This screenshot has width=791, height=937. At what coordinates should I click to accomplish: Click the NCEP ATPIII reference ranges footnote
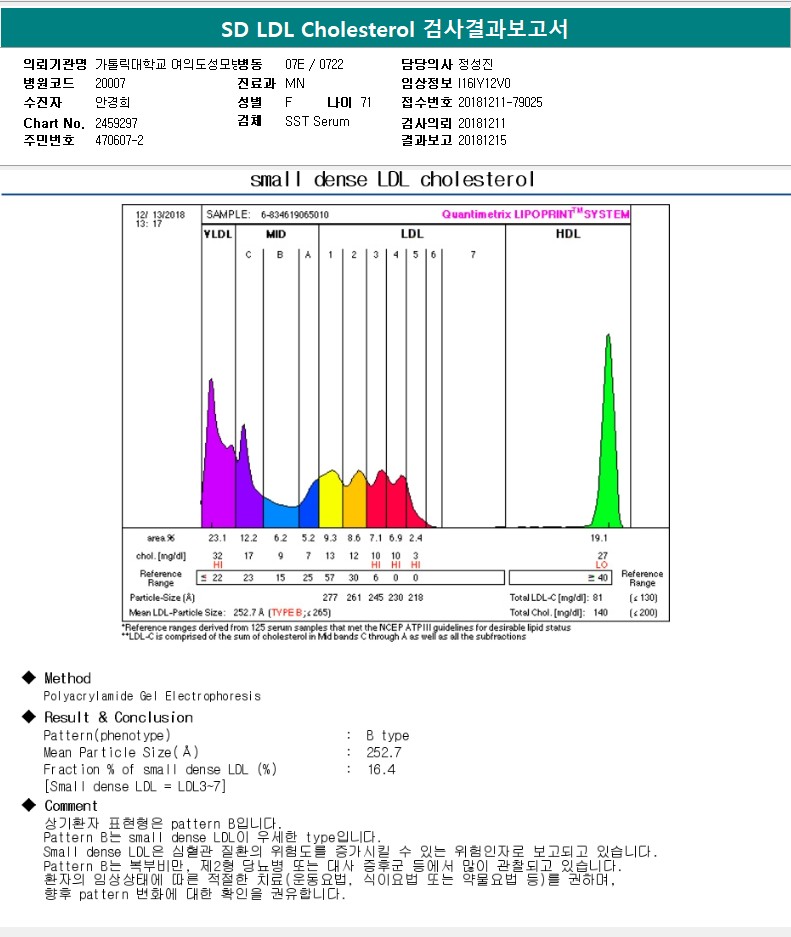click(x=347, y=627)
